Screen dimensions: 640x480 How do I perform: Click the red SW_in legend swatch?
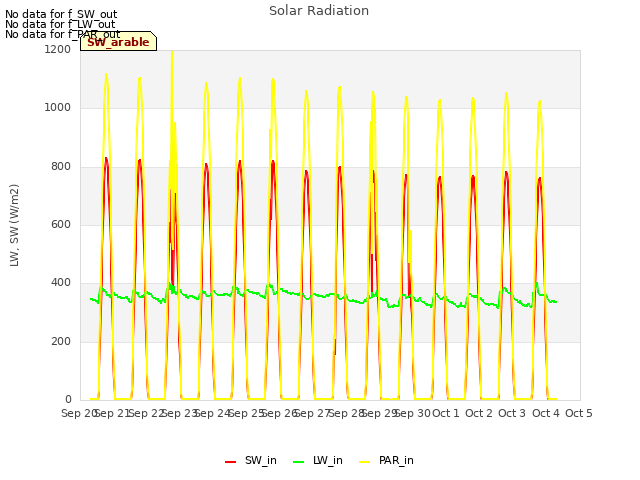click(231, 462)
